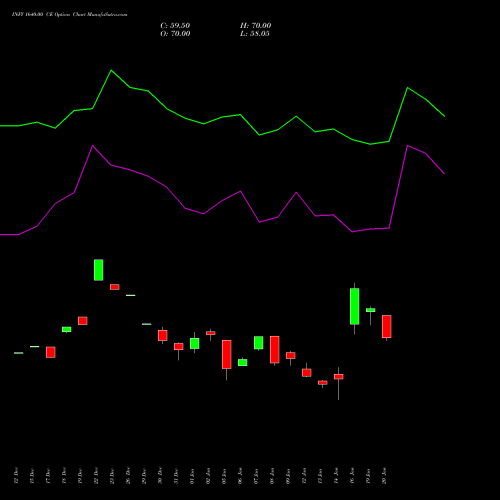Select the red candle for 20 Jan
Viewport: 500px width, 500px height.
[x=387, y=327]
